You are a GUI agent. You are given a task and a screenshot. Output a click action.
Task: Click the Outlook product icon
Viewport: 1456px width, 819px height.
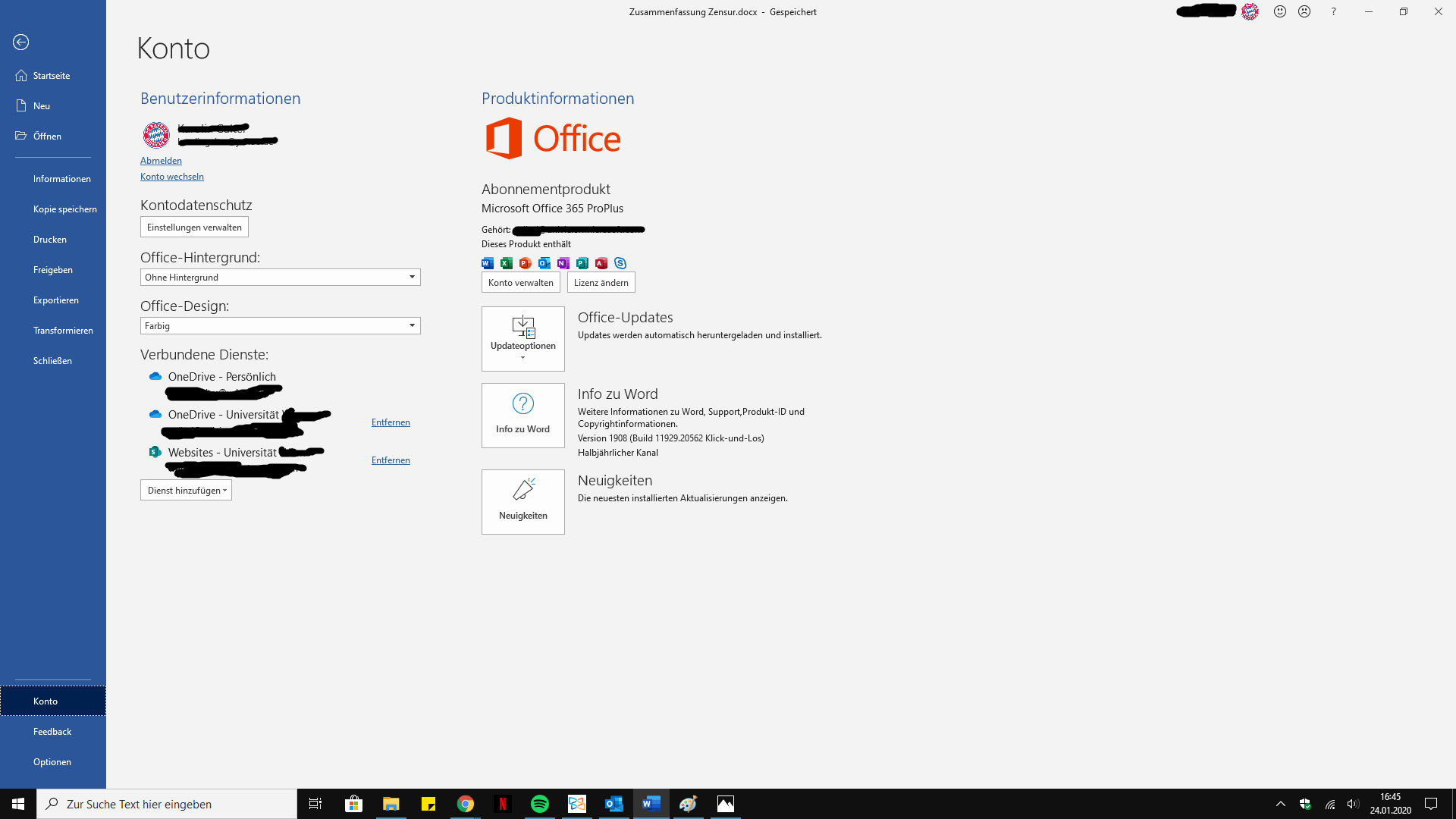point(544,263)
